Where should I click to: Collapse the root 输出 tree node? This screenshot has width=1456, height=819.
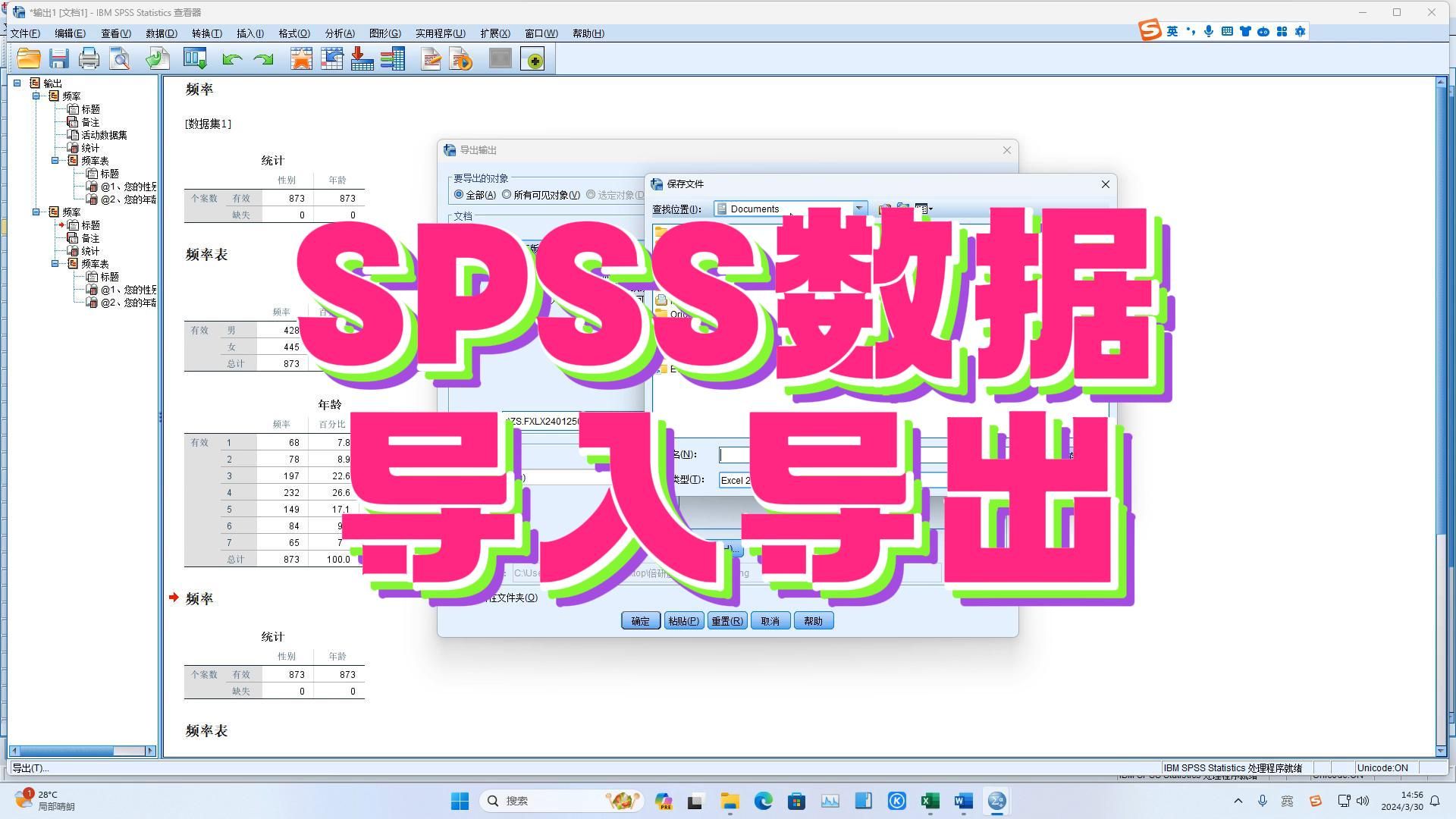click(x=17, y=83)
